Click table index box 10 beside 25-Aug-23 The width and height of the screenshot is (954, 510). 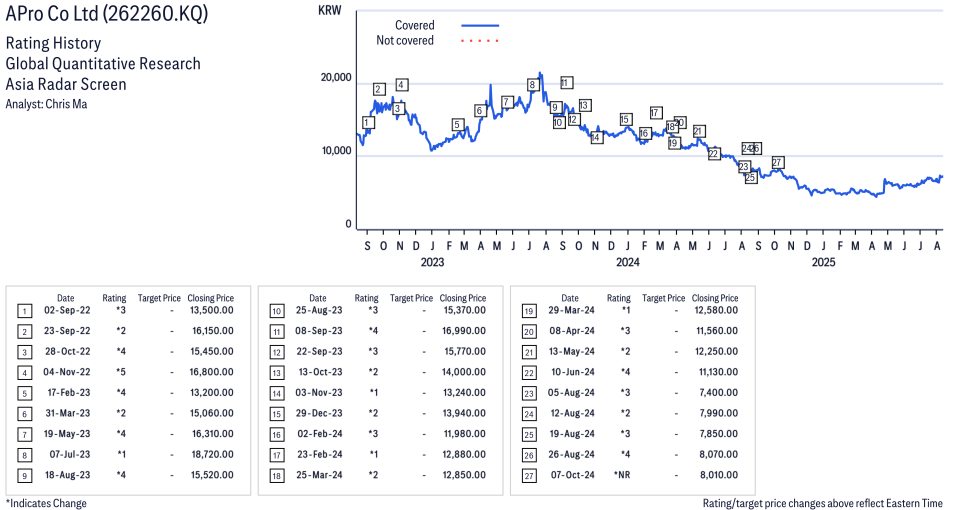(277, 312)
